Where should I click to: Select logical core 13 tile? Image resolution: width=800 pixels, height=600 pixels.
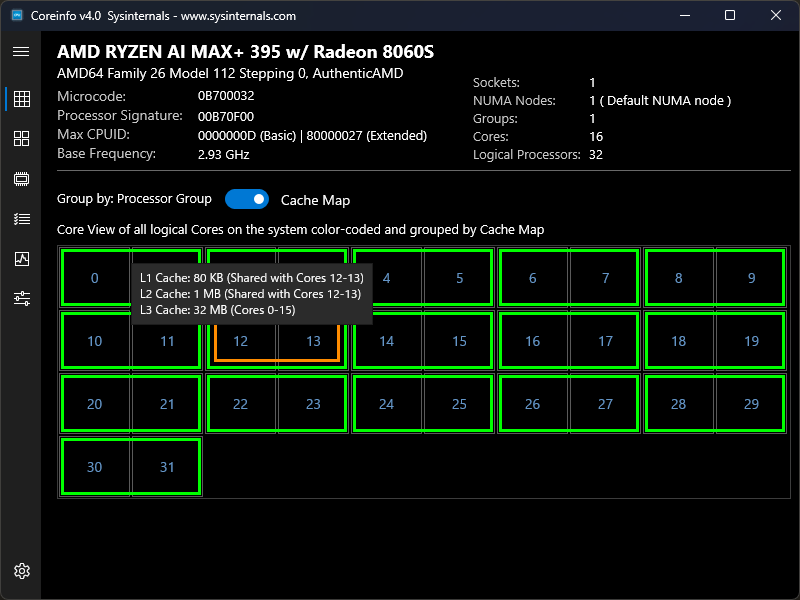pos(313,341)
